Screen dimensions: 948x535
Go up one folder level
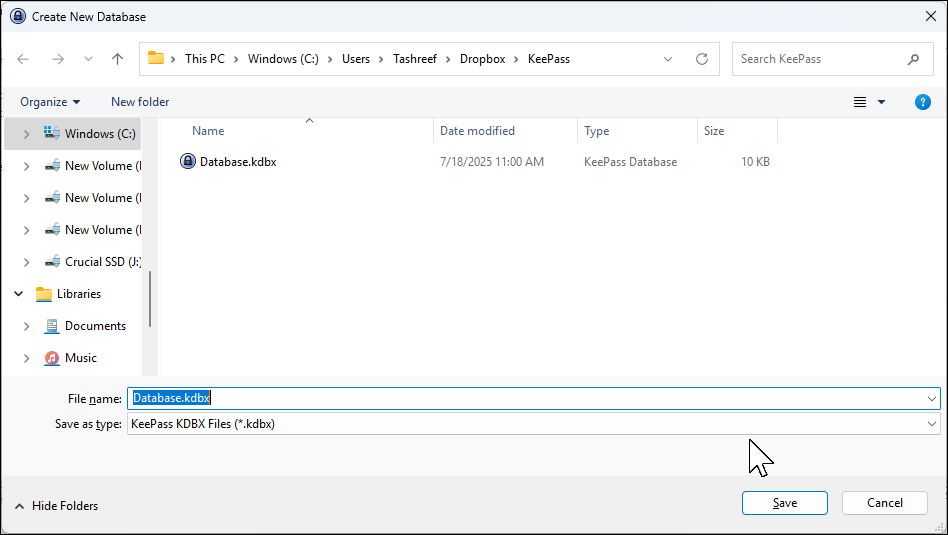(x=117, y=59)
